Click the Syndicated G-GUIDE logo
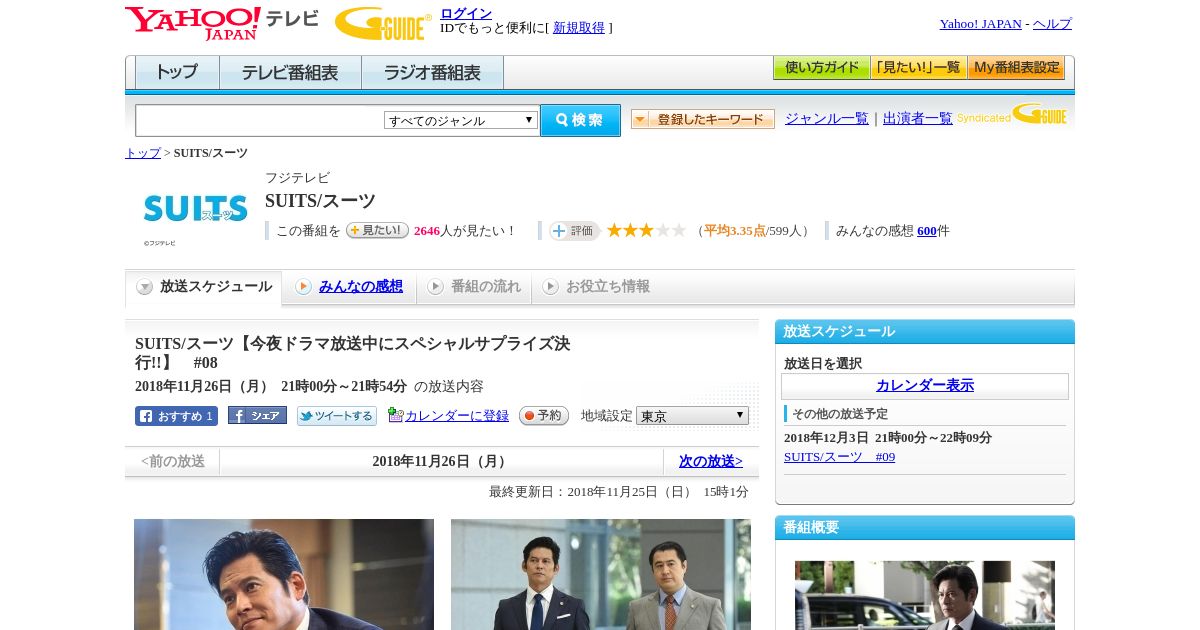The height and width of the screenshot is (630, 1200). tap(1012, 115)
